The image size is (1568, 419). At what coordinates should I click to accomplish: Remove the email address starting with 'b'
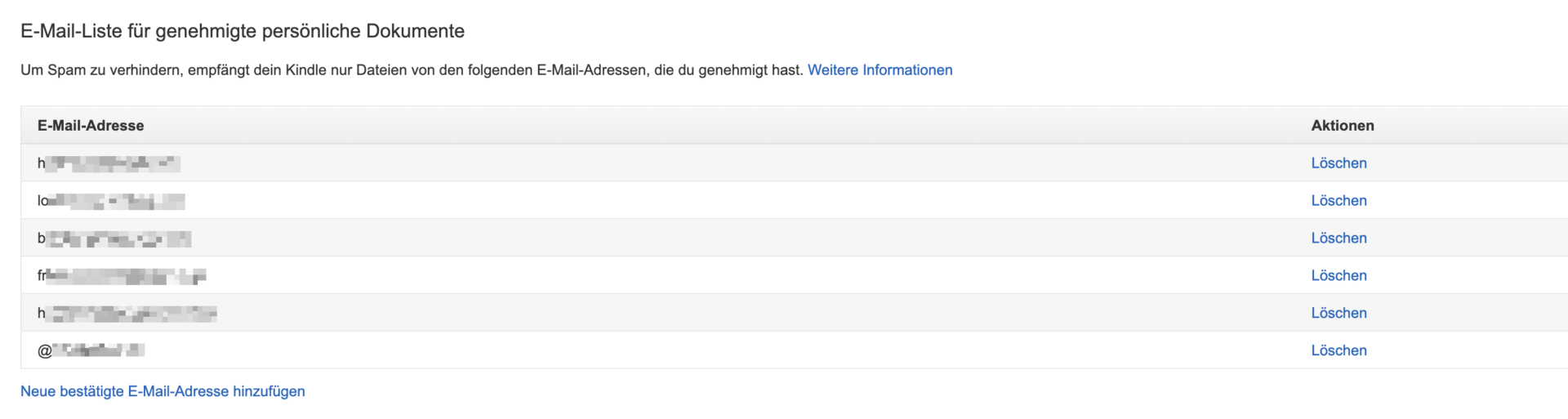(1339, 238)
